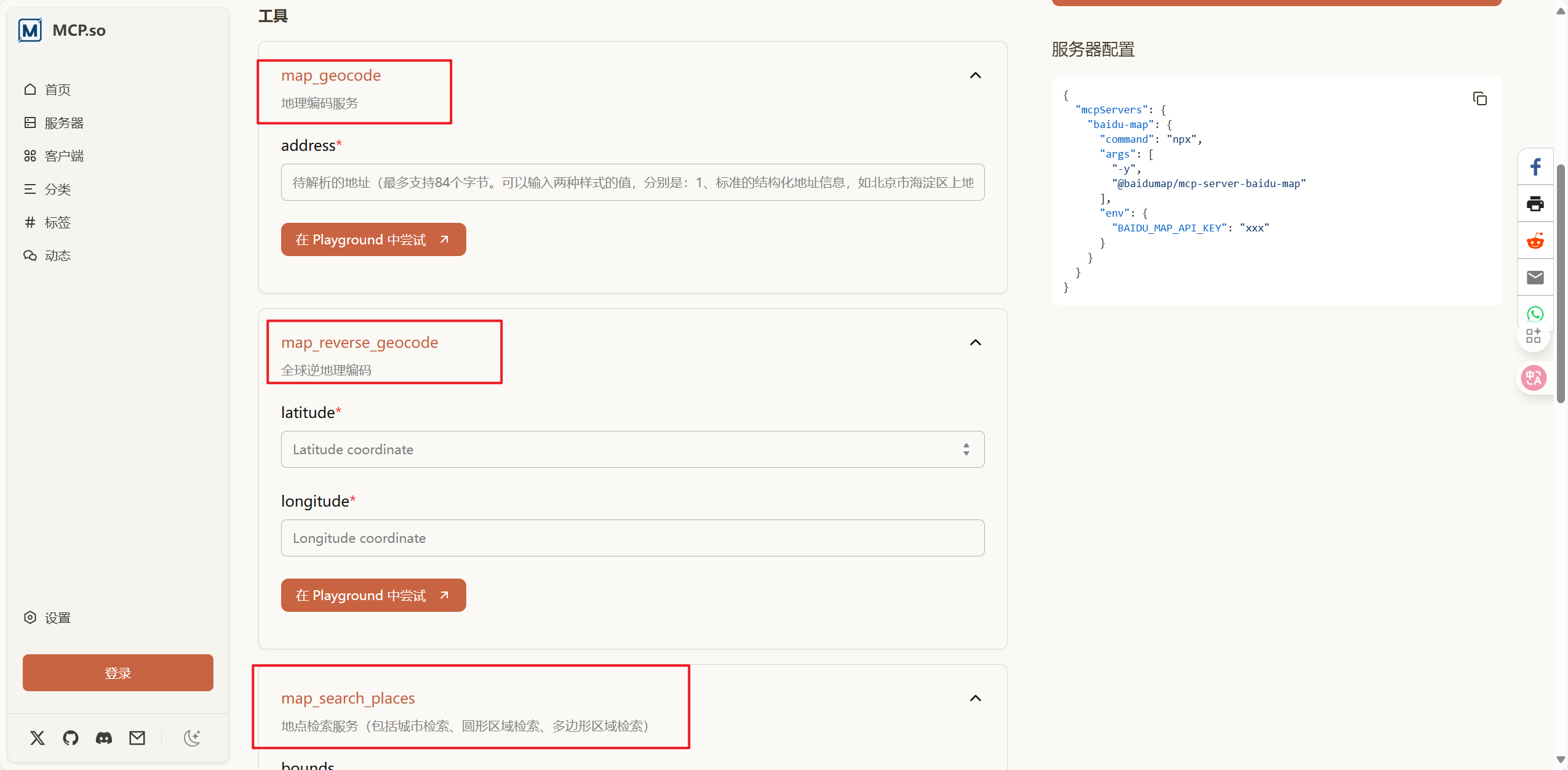Share page on Facebook

(x=1535, y=167)
